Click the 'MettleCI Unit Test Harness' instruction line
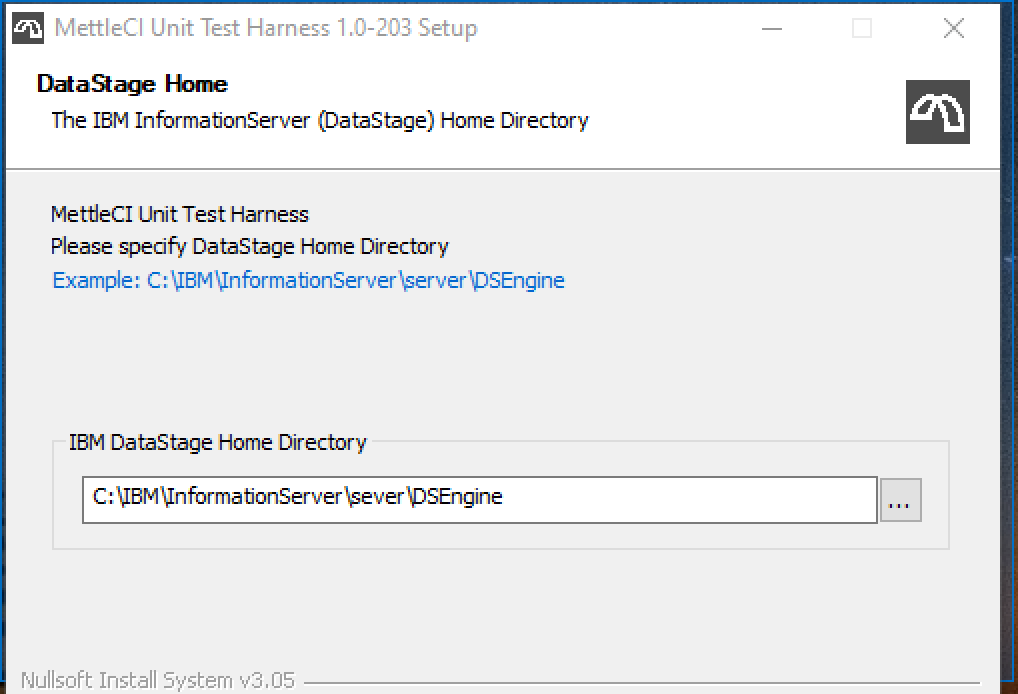The width and height of the screenshot is (1018, 694). [x=179, y=214]
